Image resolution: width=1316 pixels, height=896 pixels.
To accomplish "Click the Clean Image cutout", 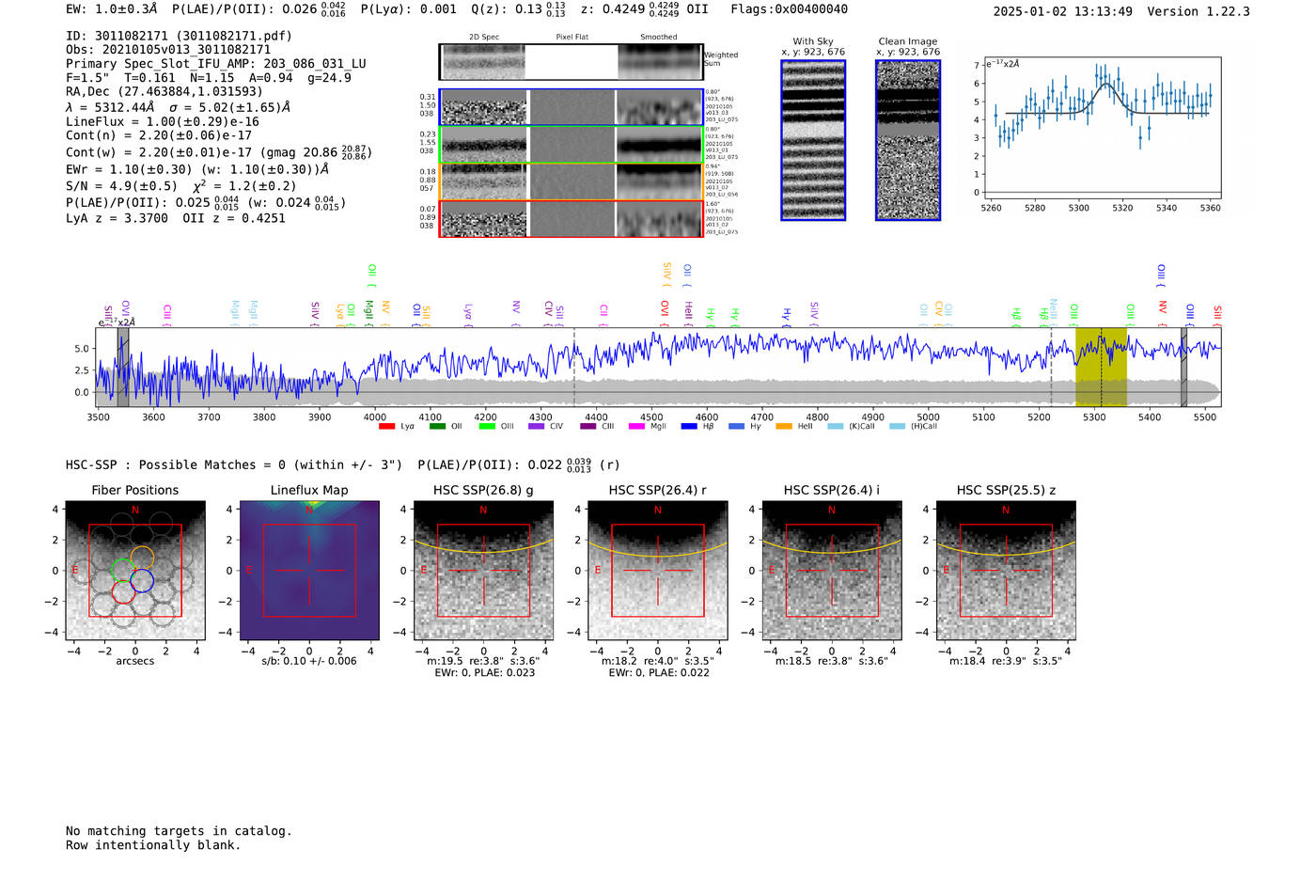I will point(908,140).
